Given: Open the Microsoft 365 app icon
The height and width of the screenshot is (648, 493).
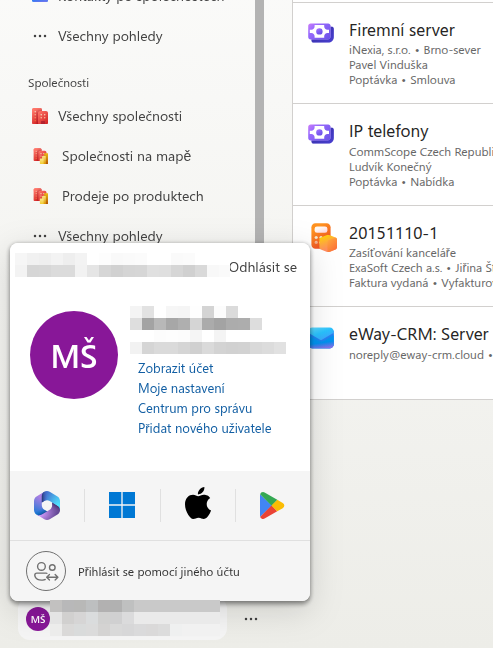Looking at the screenshot, I should tap(47, 505).
